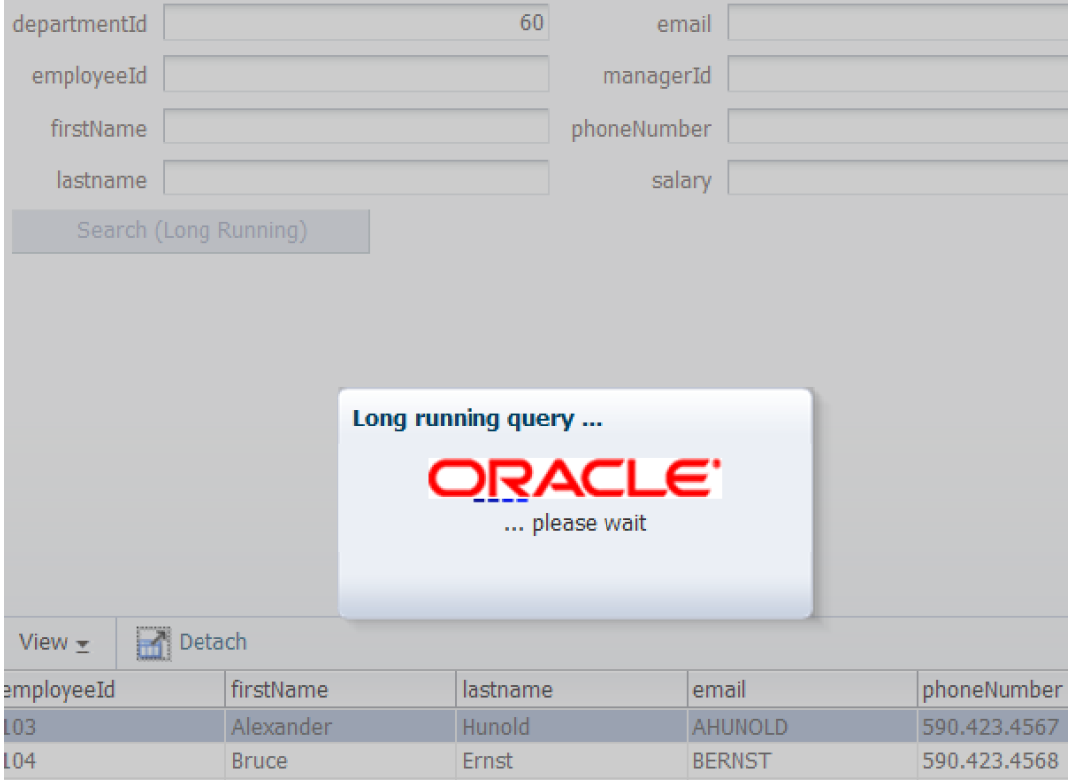
Task: Click the BERNST email cell
Action: [x=731, y=762]
